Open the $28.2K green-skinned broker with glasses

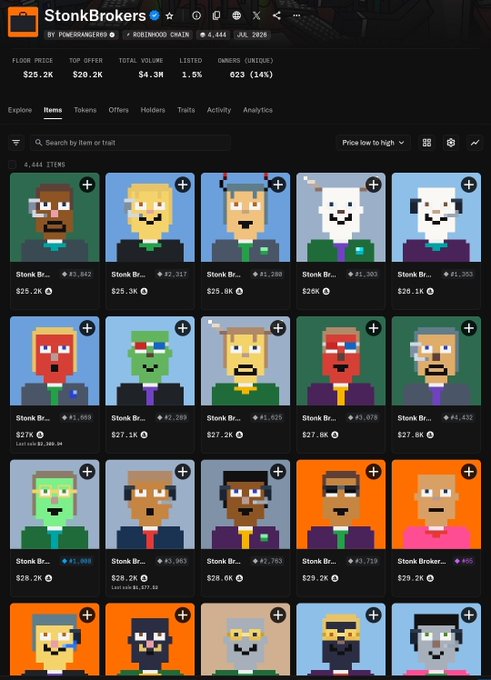tap(55, 504)
